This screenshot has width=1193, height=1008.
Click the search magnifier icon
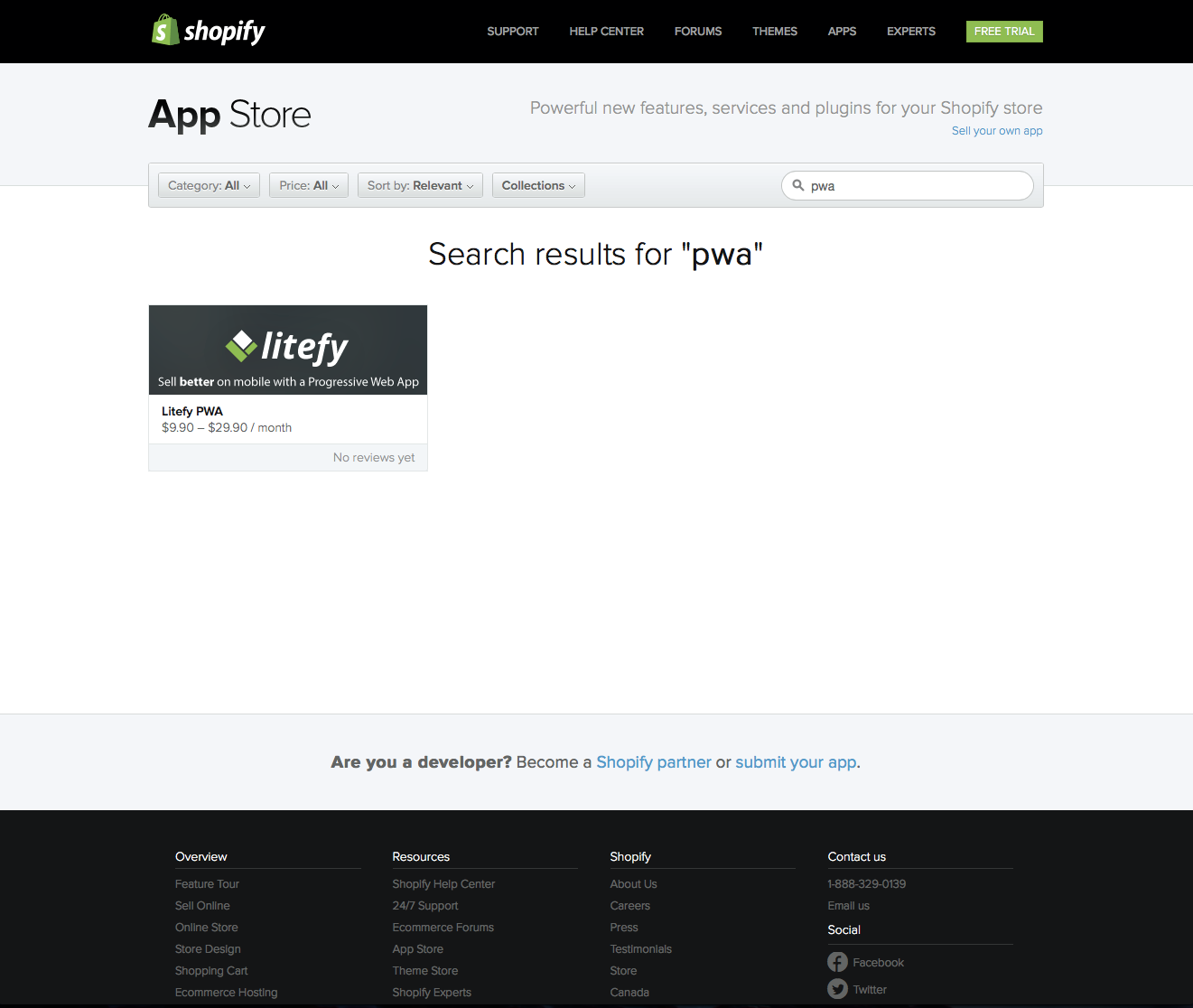coord(798,185)
